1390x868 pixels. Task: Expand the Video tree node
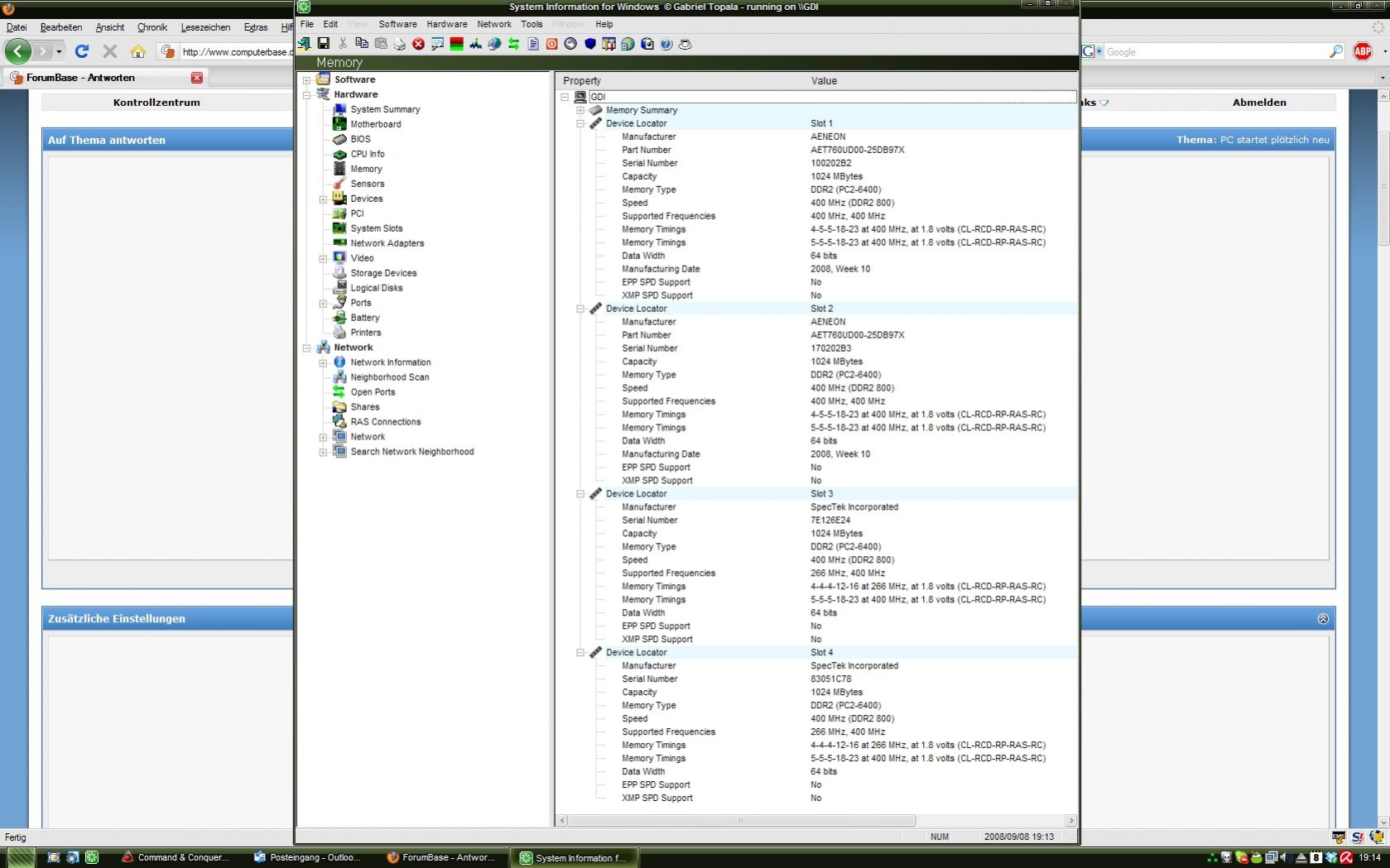[x=323, y=259]
